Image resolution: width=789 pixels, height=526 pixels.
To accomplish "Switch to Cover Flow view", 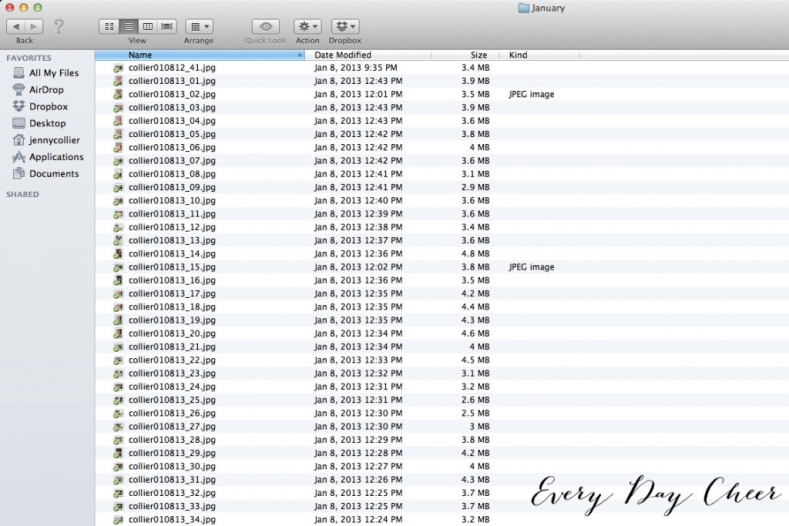I will 167,26.
